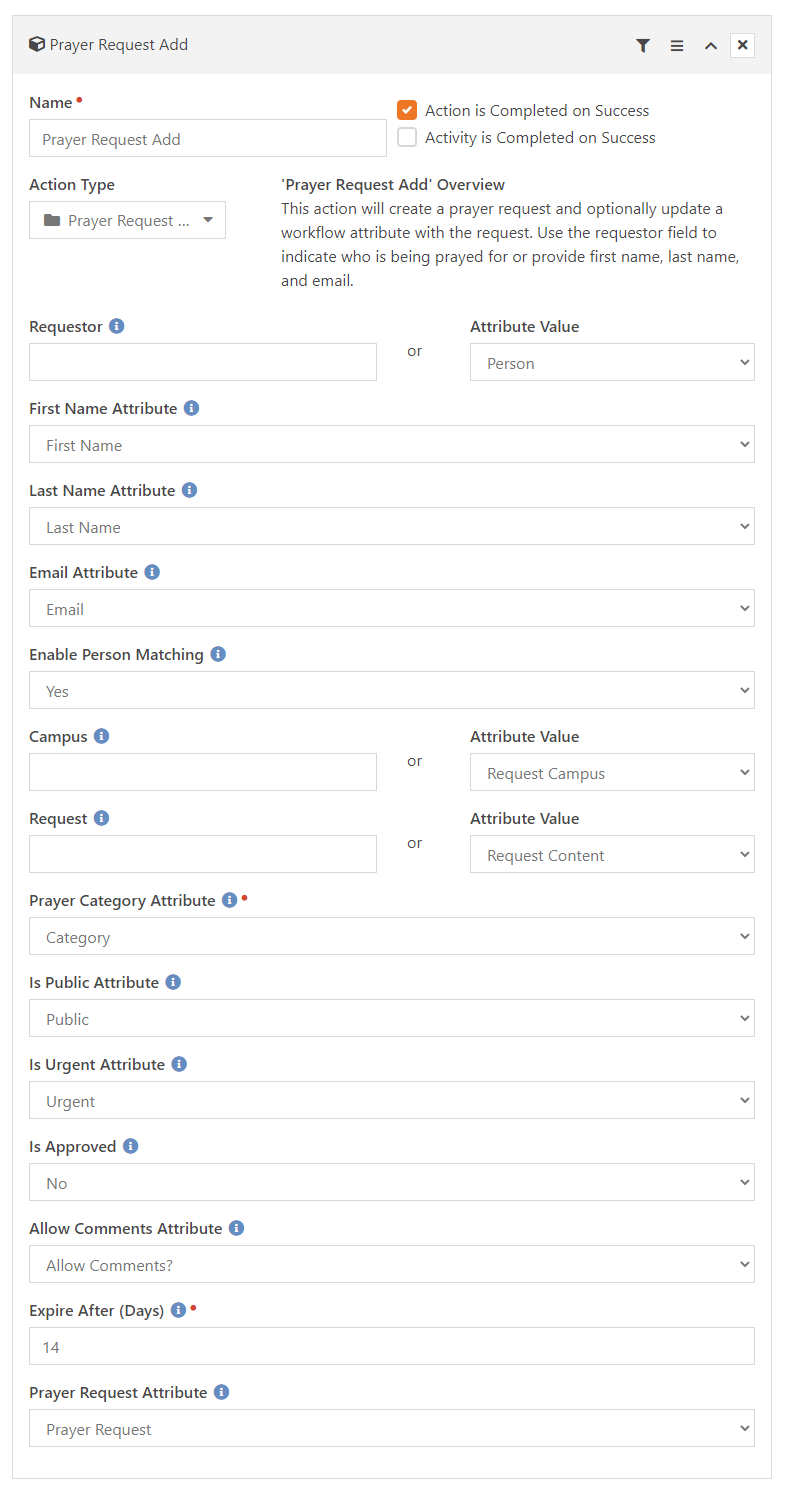Image resolution: width=785 pixels, height=1501 pixels.
Task: Click the Expire After (Days) info icon
Action: 178,1310
